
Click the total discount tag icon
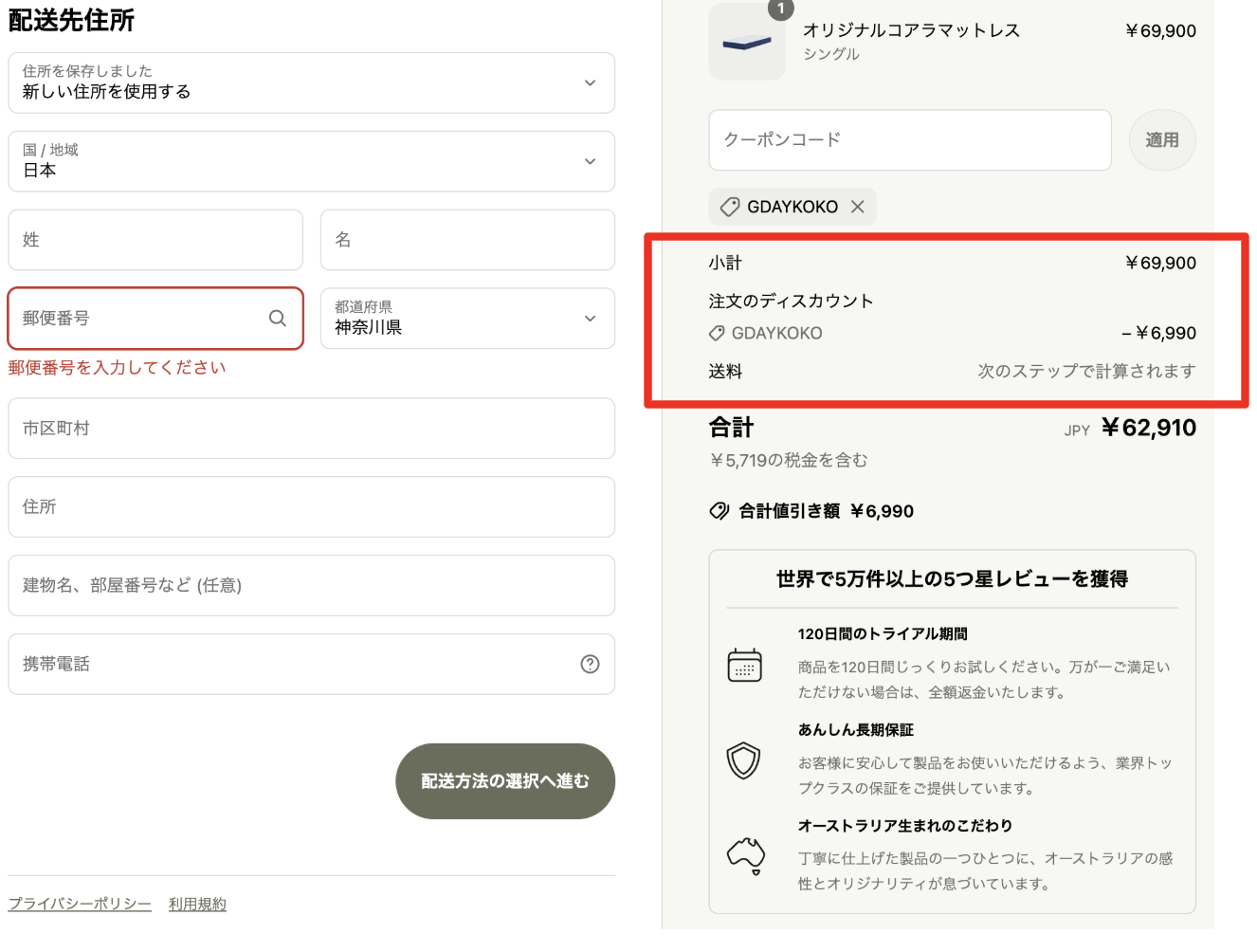[x=720, y=511]
